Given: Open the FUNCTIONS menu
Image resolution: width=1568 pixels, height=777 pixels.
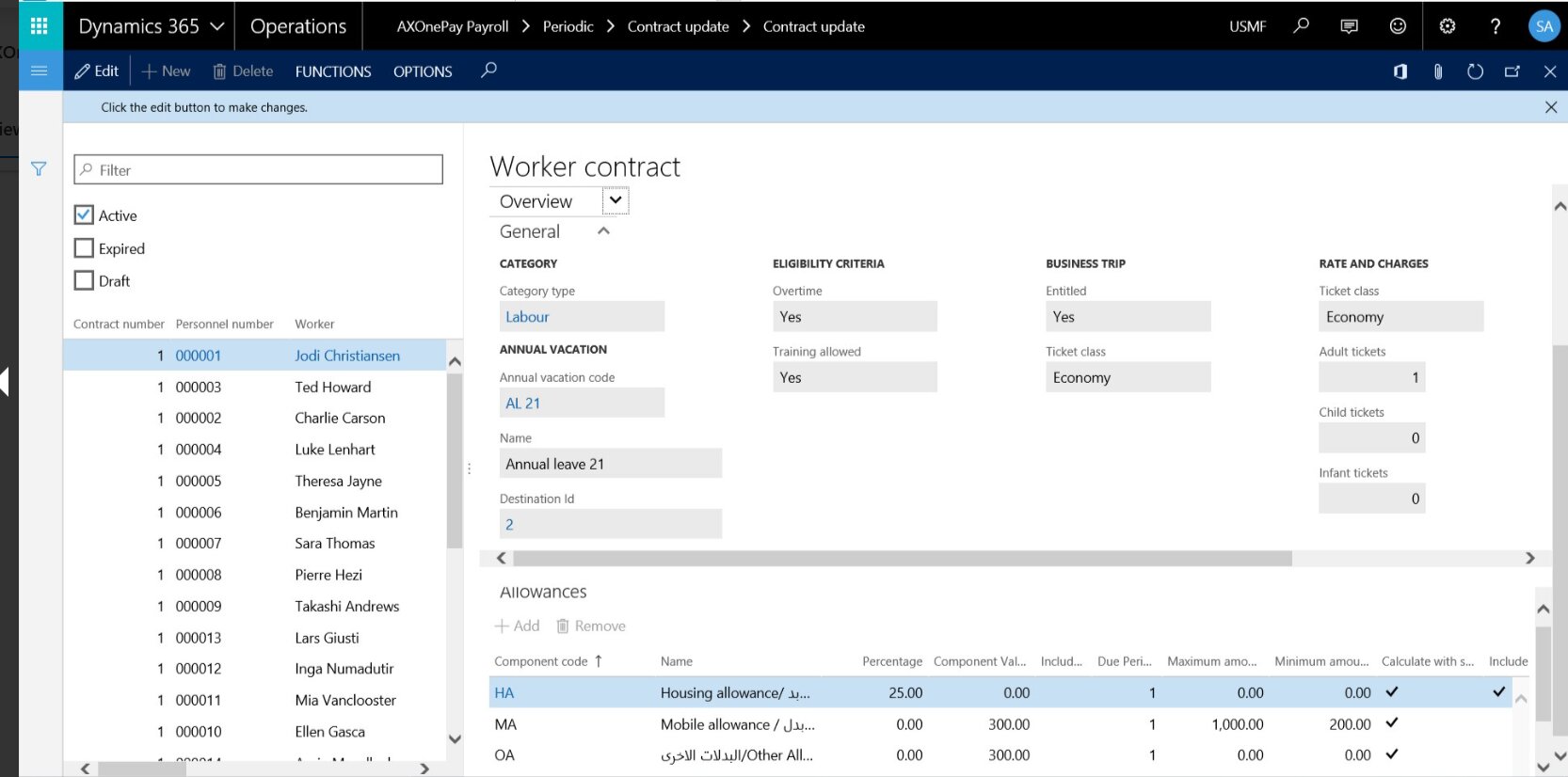Looking at the screenshot, I should click(x=333, y=71).
